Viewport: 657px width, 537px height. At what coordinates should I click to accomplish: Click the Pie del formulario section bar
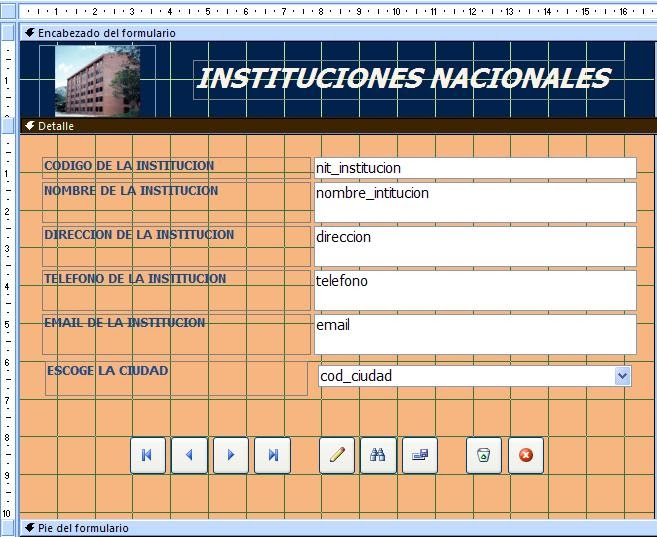click(338, 528)
